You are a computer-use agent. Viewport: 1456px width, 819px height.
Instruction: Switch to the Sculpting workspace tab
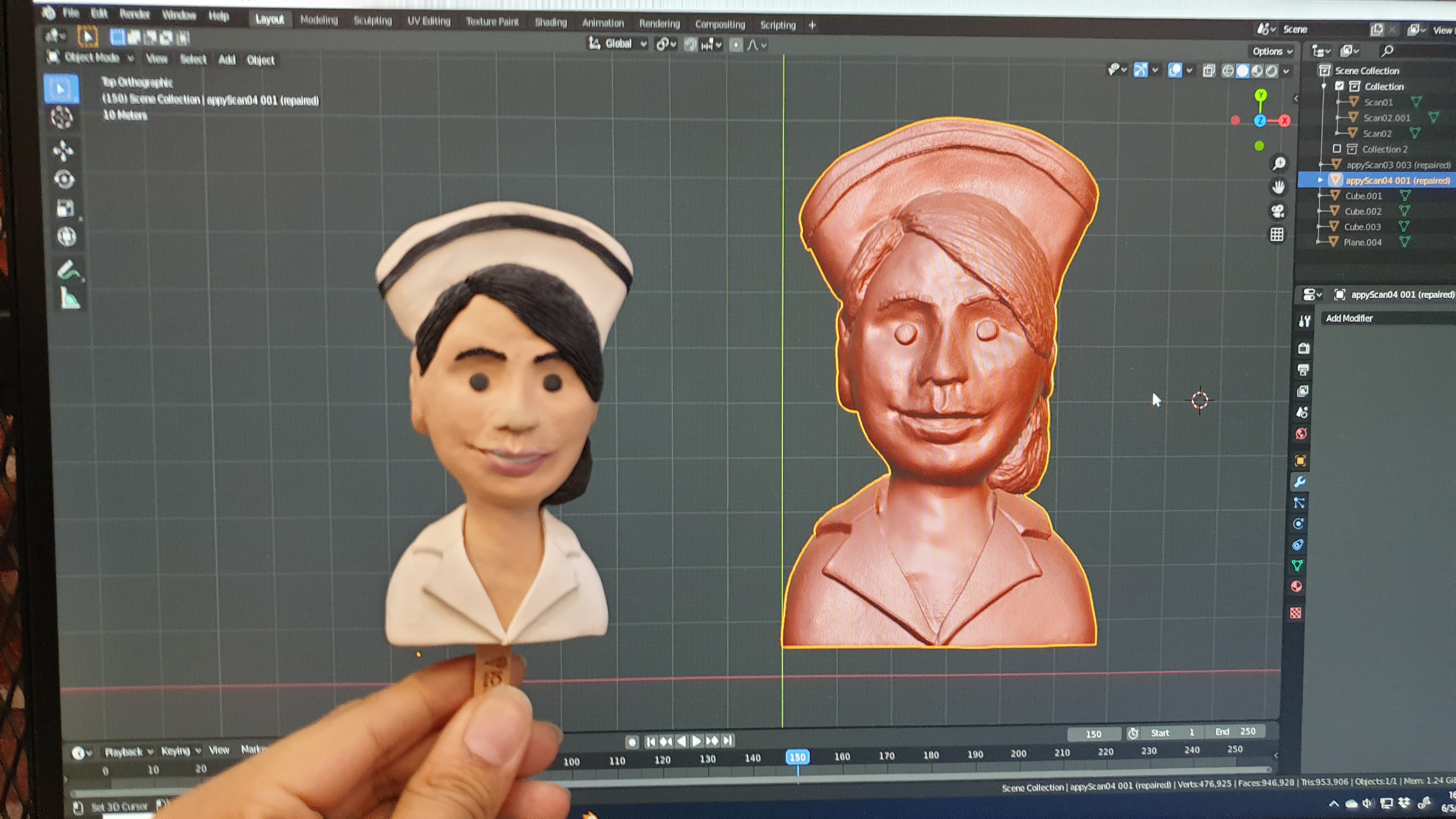click(x=372, y=21)
